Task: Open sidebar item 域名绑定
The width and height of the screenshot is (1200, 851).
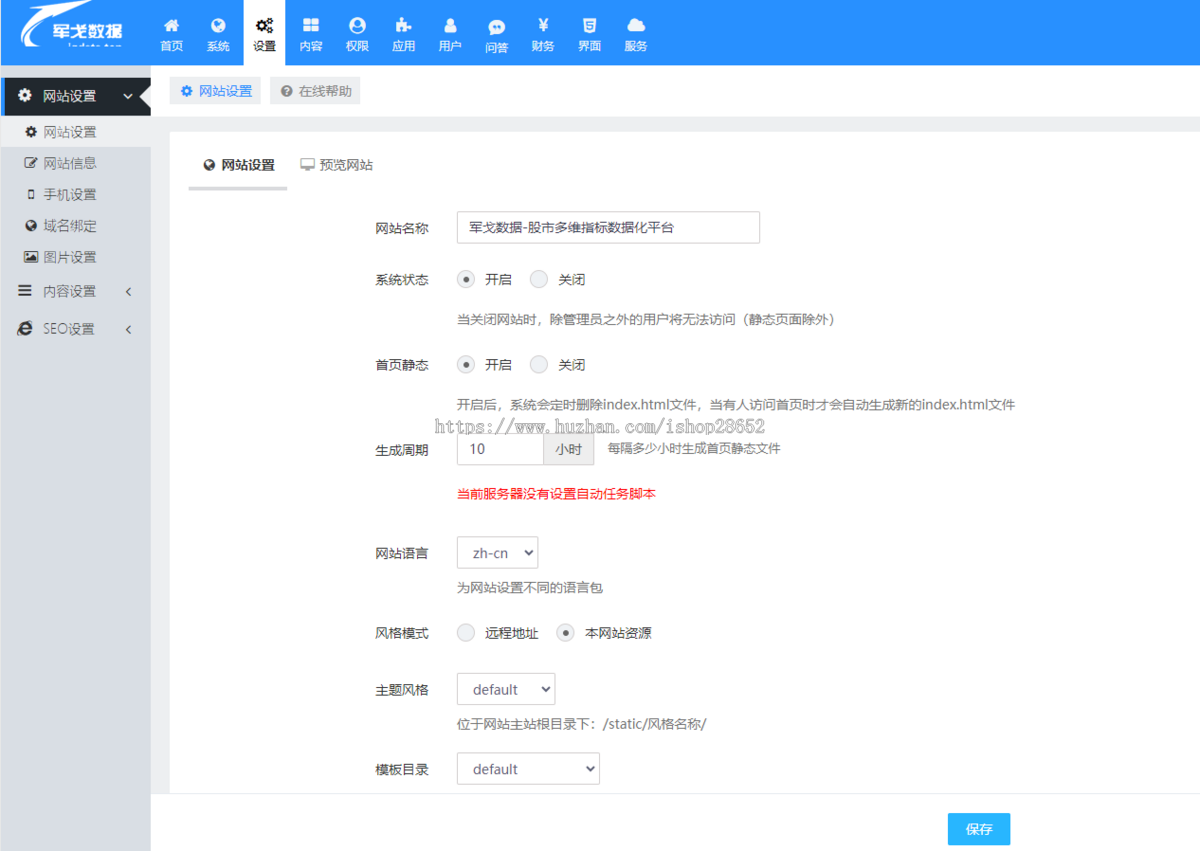Action: [75, 226]
